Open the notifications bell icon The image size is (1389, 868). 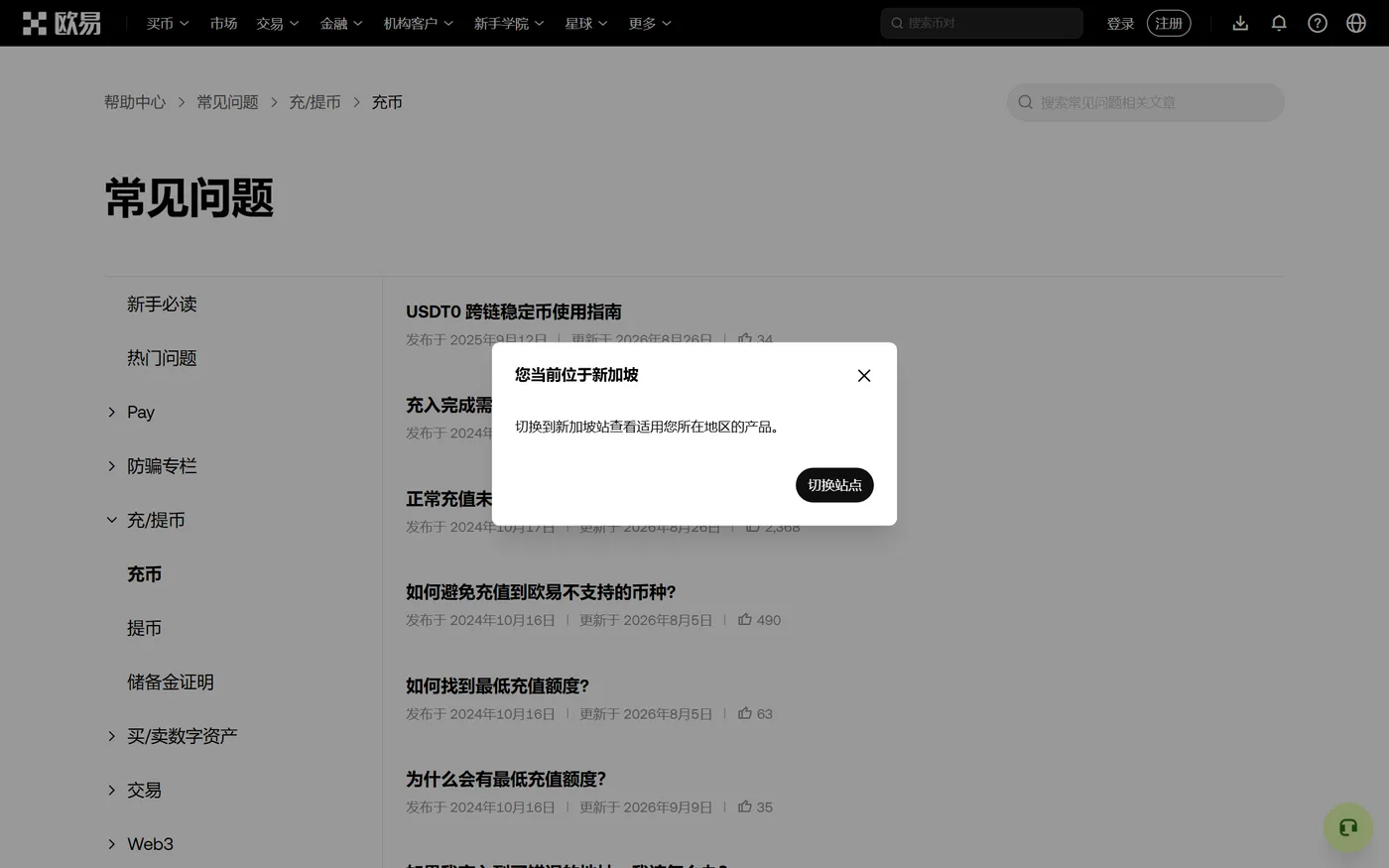tap(1279, 23)
